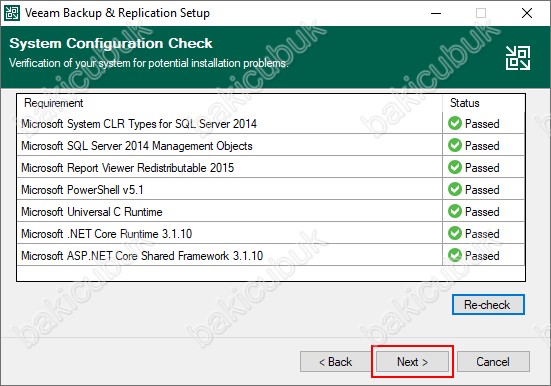Click the green check icon for ASP.NET Core Shared Framework
This screenshot has height=386, width=551.
pos(455,255)
